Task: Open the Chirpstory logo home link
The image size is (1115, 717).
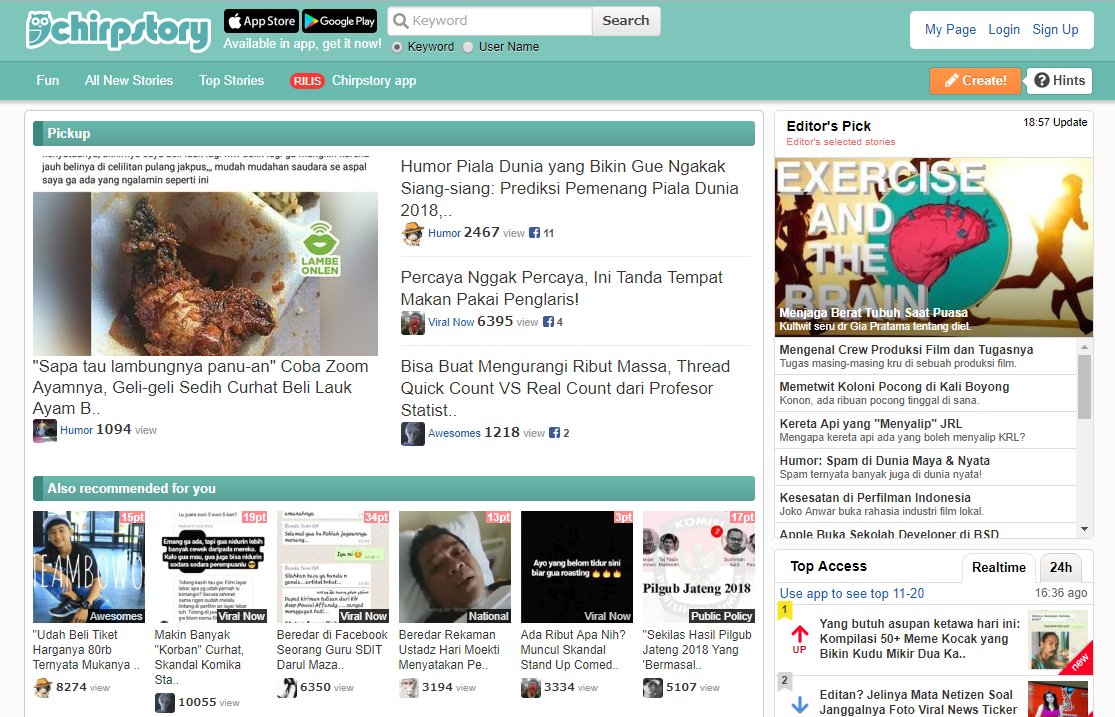Action: click(118, 31)
